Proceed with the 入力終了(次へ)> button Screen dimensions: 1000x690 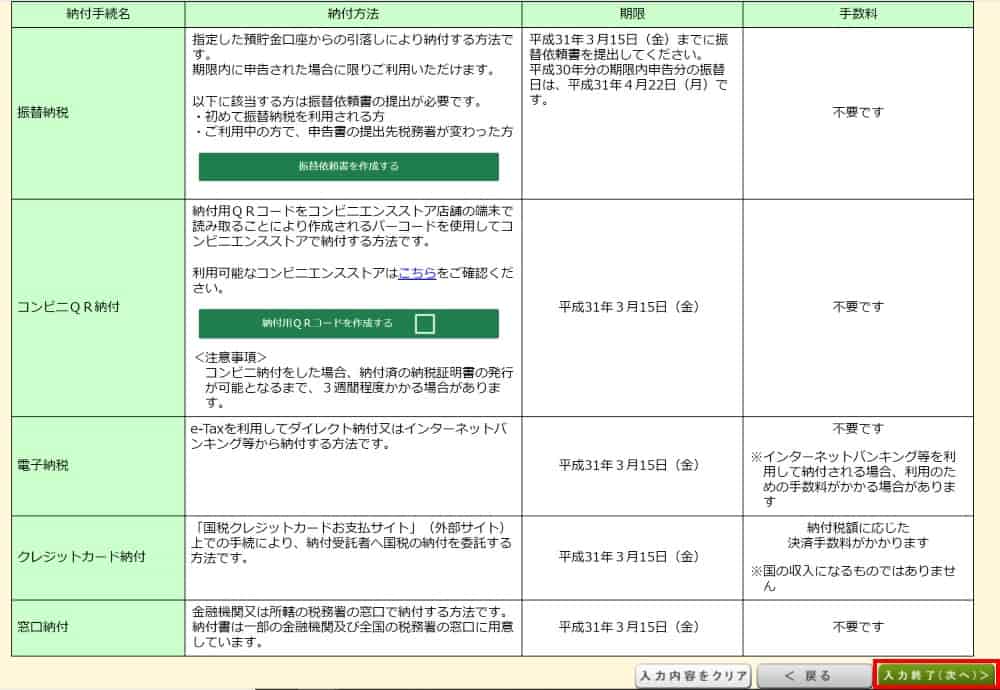pyautogui.click(x=936, y=676)
